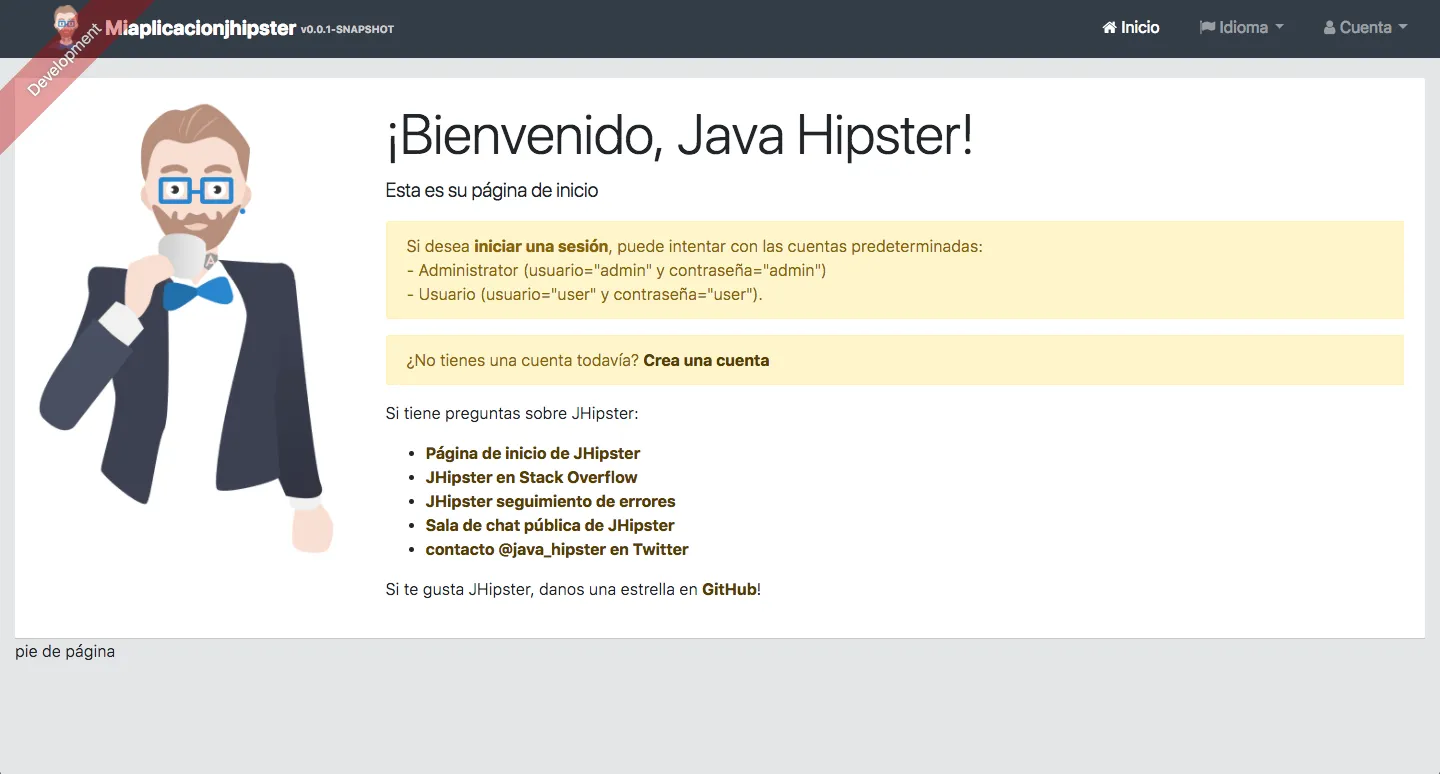Open the GitHub link
This screenshot has width=1440, height=774.
tap(729, 589)
